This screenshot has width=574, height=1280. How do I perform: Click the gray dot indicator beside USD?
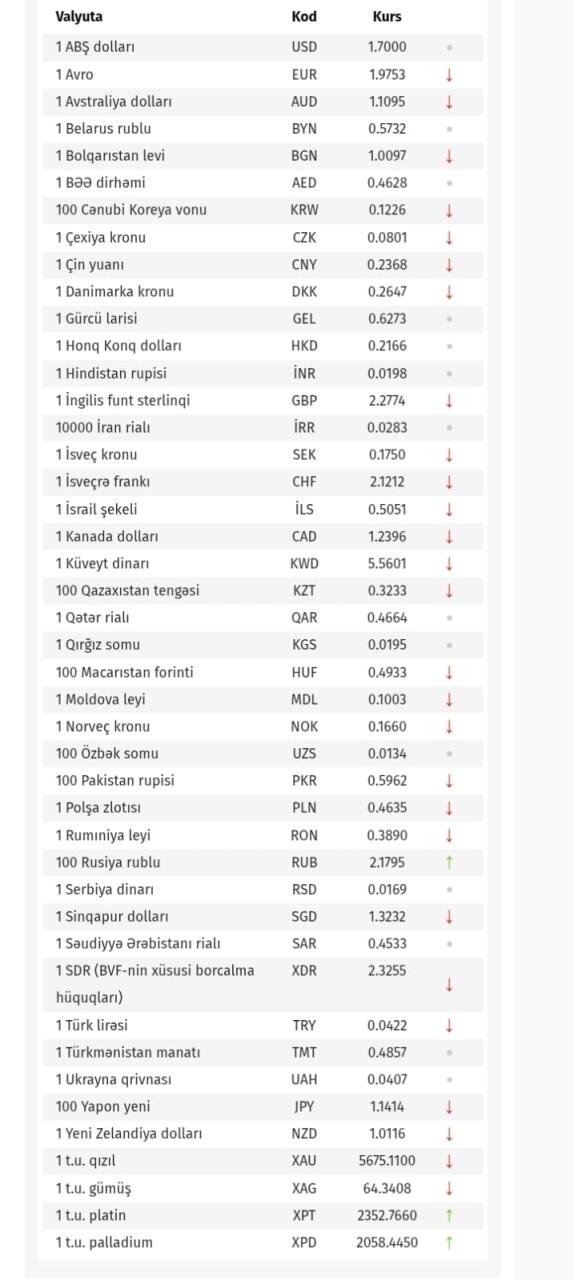[x=449, y=47]
